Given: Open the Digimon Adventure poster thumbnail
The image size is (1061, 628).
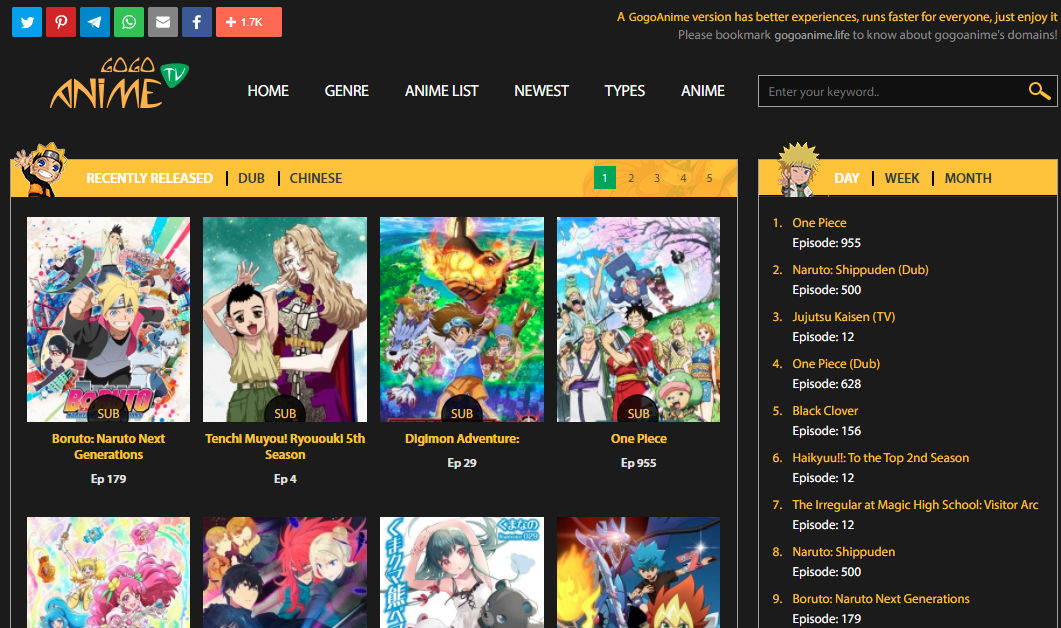Looking at the screenshot, I should pyautogui.click(x=461, y=319).
